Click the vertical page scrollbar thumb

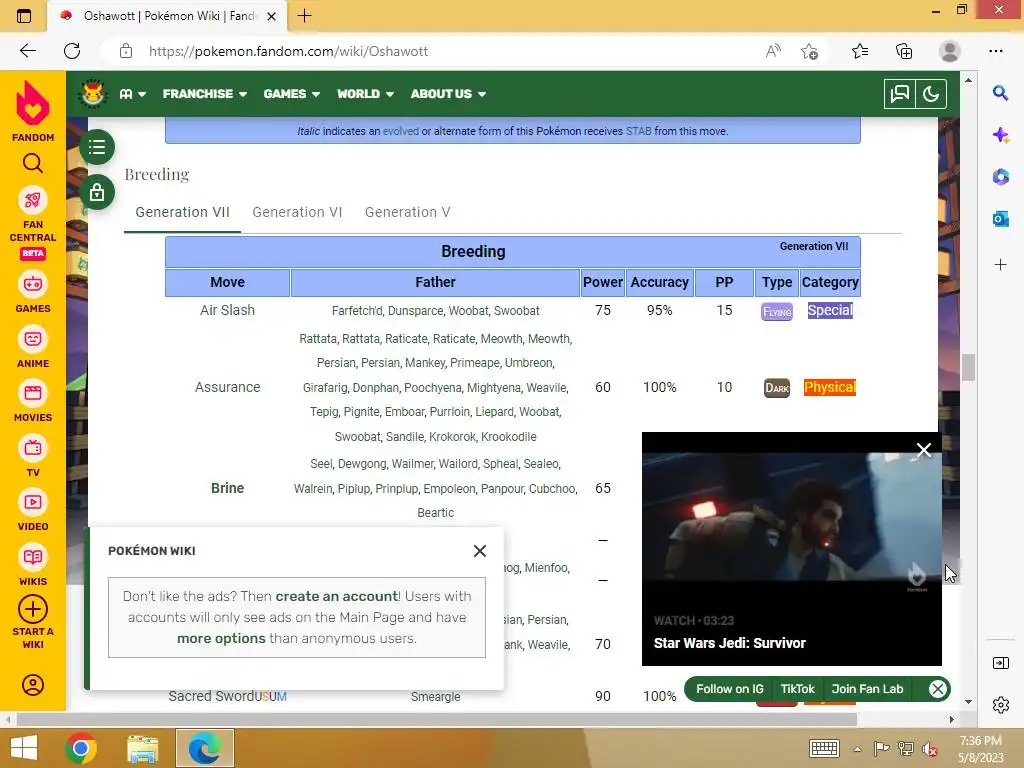point(968,367)
